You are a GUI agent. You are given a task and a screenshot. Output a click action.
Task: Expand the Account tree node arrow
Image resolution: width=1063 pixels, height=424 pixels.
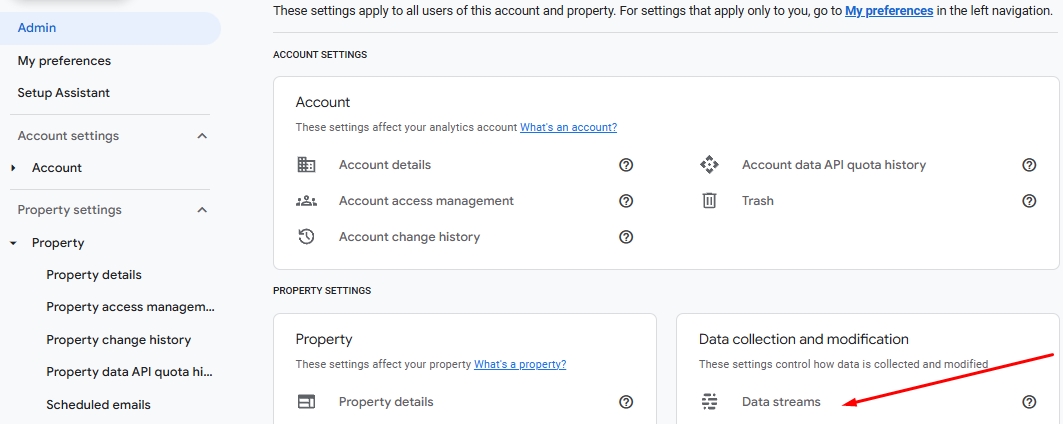coord(14,168)
